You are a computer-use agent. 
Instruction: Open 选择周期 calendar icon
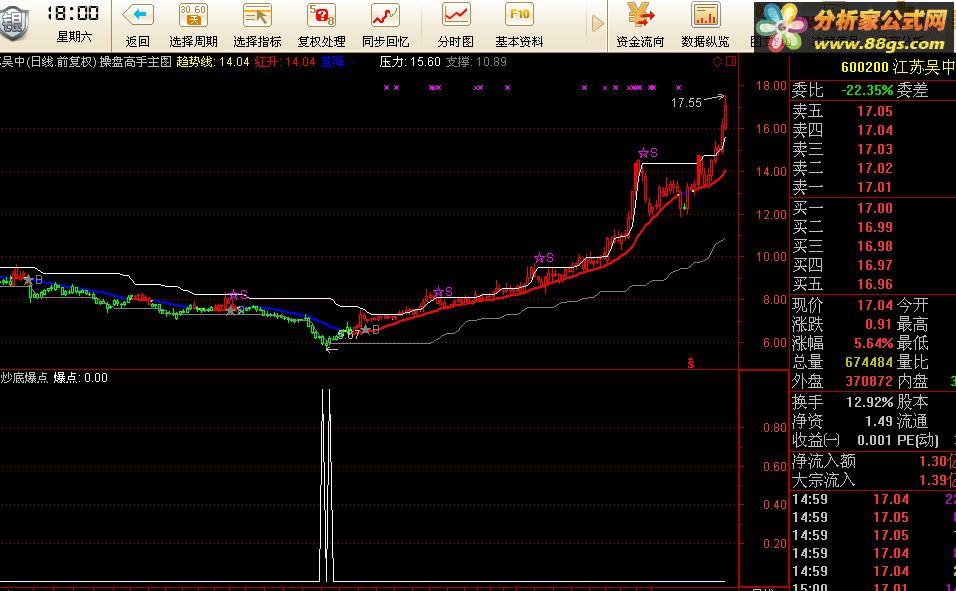point(193,15)
